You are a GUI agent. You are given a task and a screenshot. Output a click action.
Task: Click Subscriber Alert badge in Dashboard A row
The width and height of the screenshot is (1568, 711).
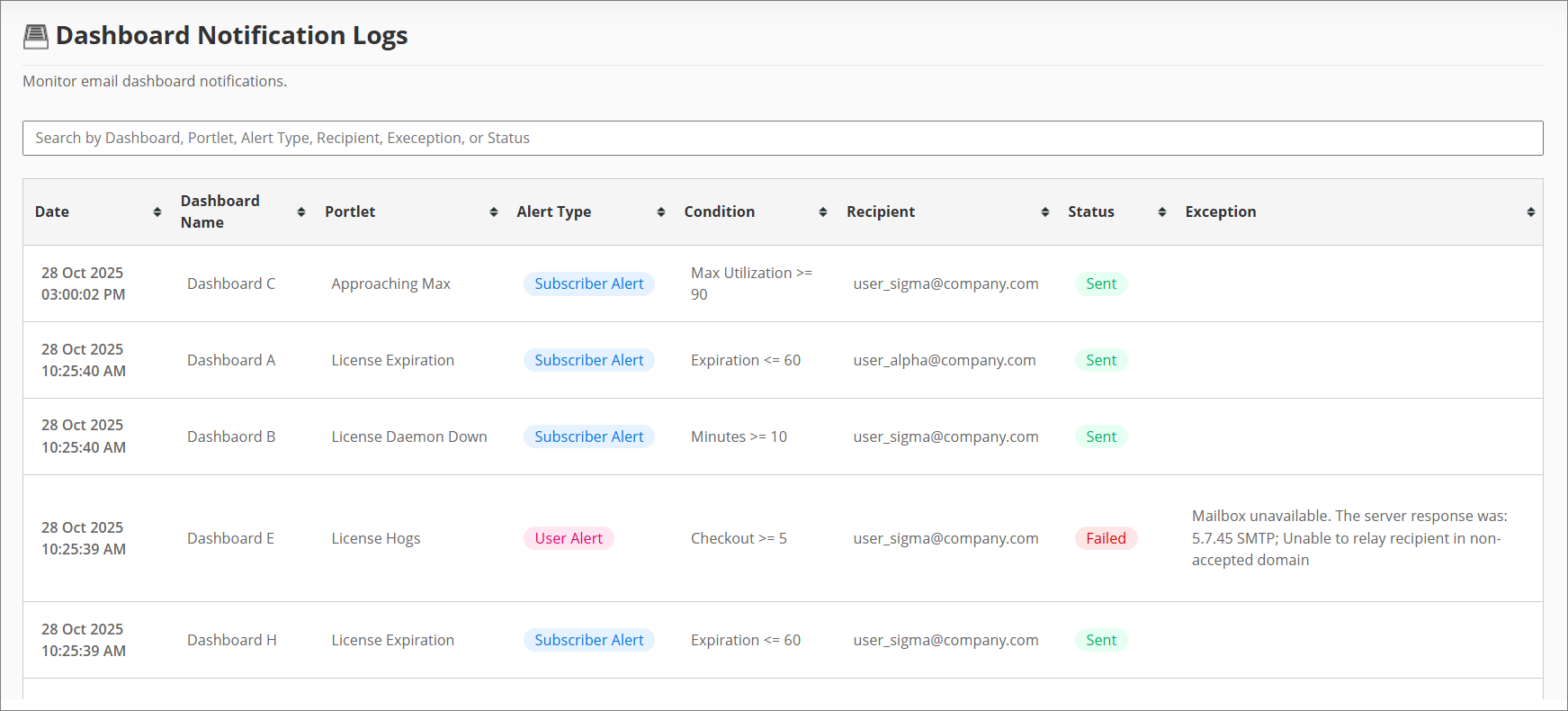(589, 360)
